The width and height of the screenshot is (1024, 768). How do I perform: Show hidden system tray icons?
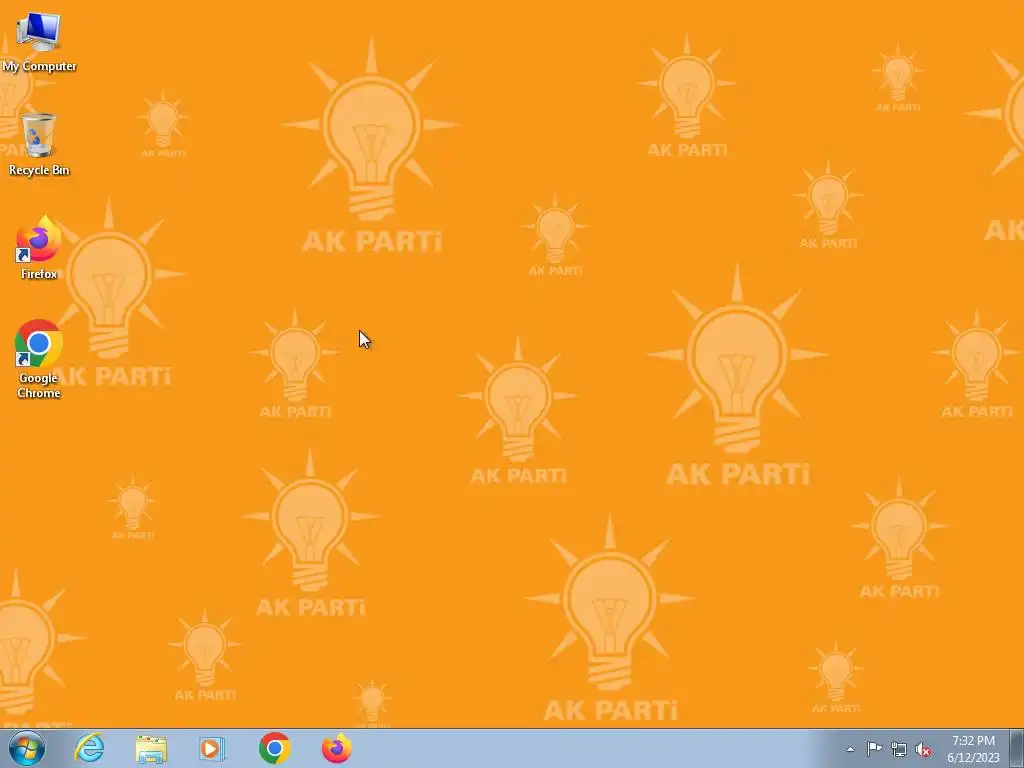(850, 749)
